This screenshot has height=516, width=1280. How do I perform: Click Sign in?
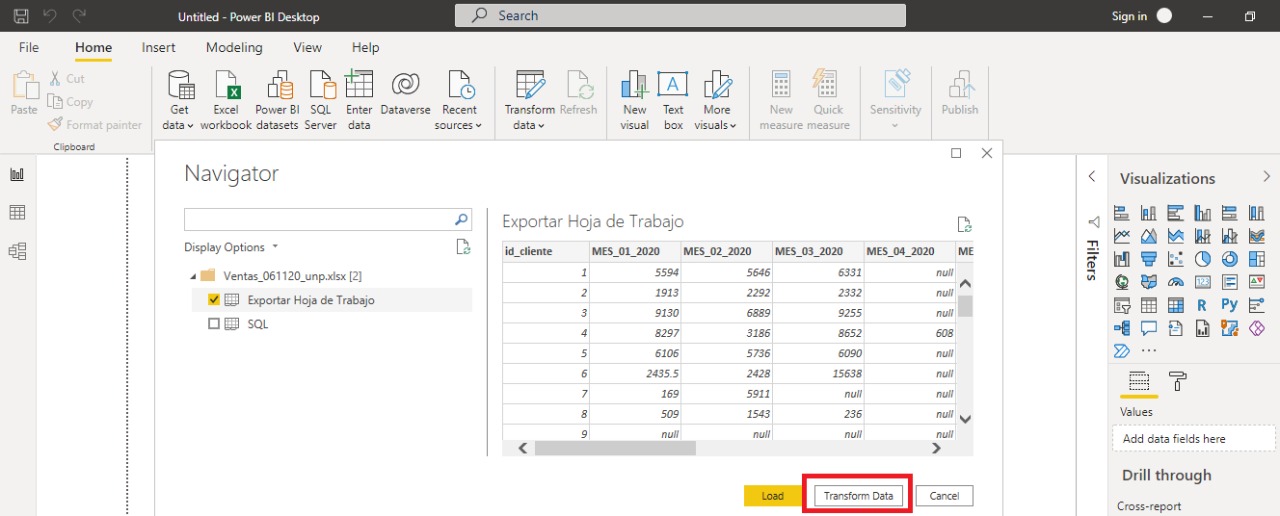(1129, 16)
